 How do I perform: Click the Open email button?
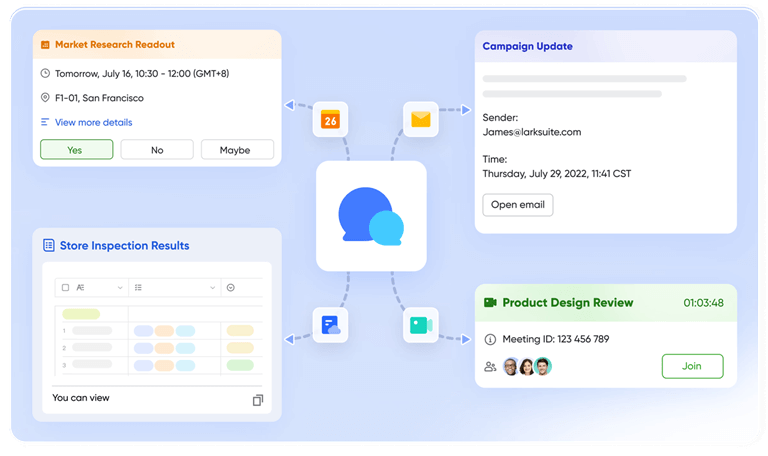point(518,205)
